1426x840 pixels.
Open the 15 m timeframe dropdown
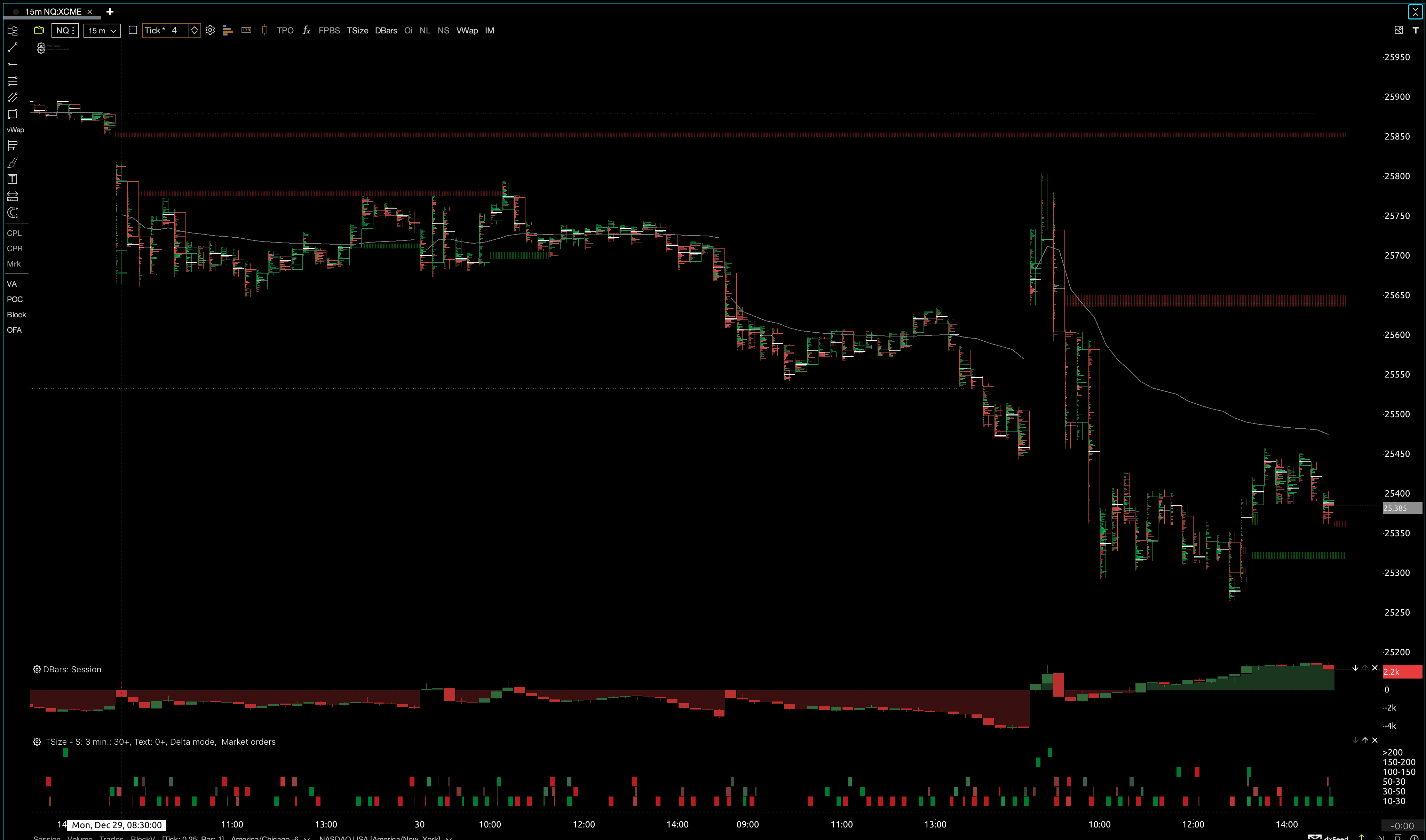[x=102, y=31]
